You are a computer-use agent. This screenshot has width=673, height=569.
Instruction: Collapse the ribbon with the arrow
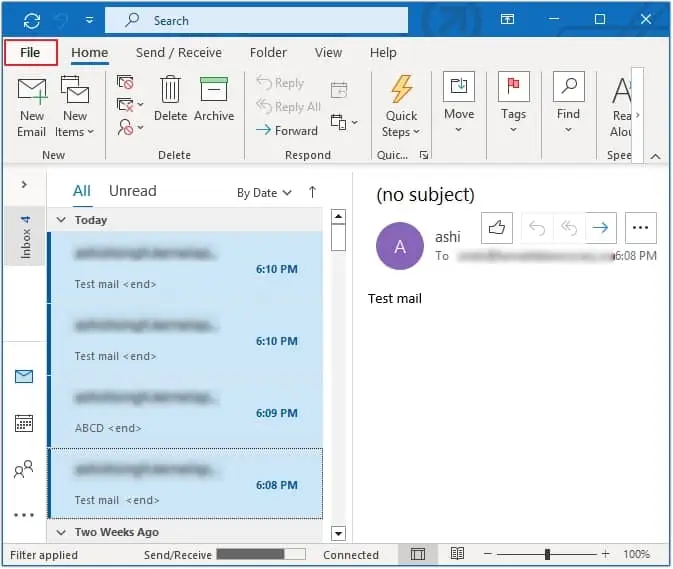[655, 156]
